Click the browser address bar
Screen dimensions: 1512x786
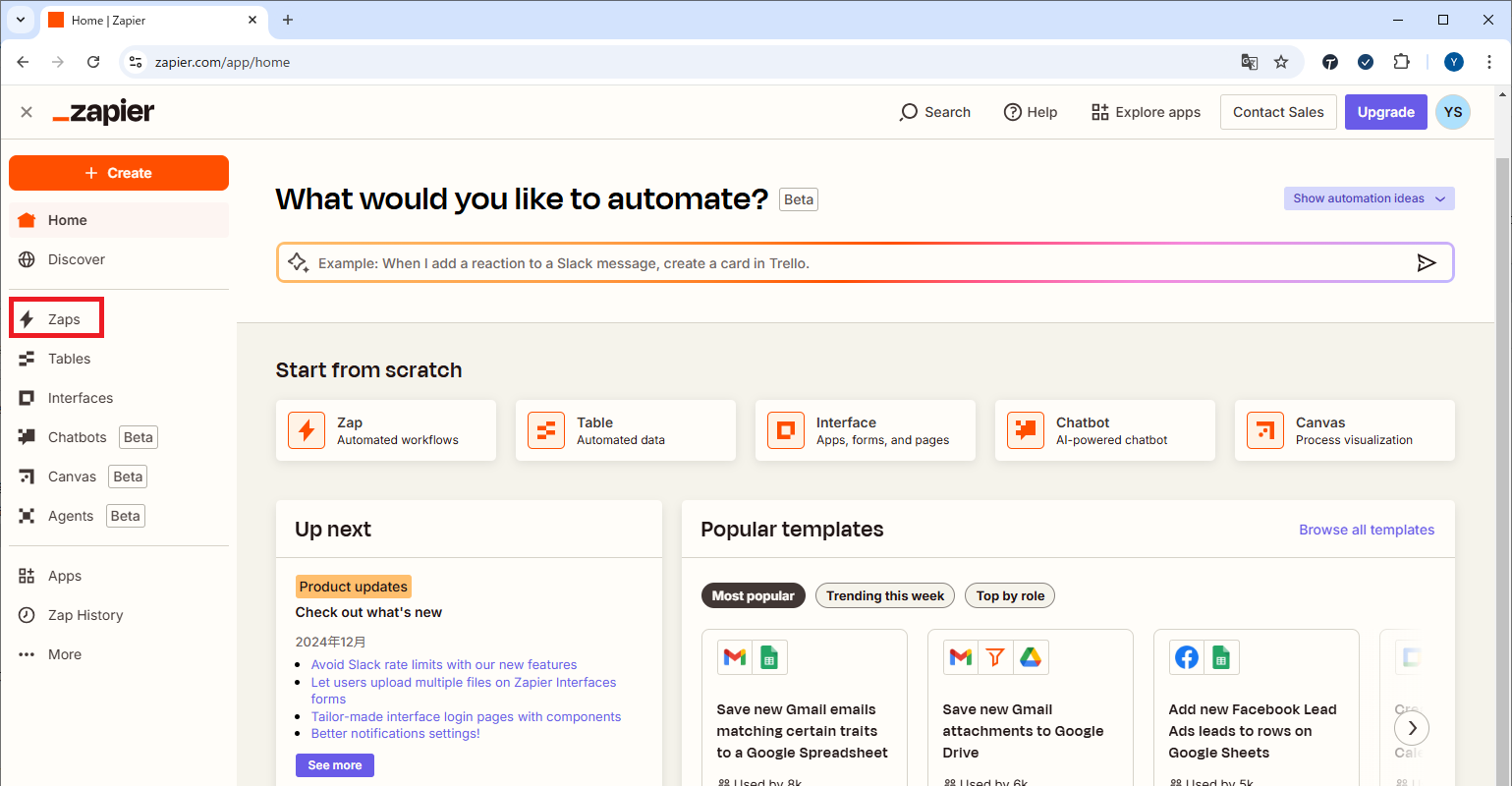pos(688,62)
